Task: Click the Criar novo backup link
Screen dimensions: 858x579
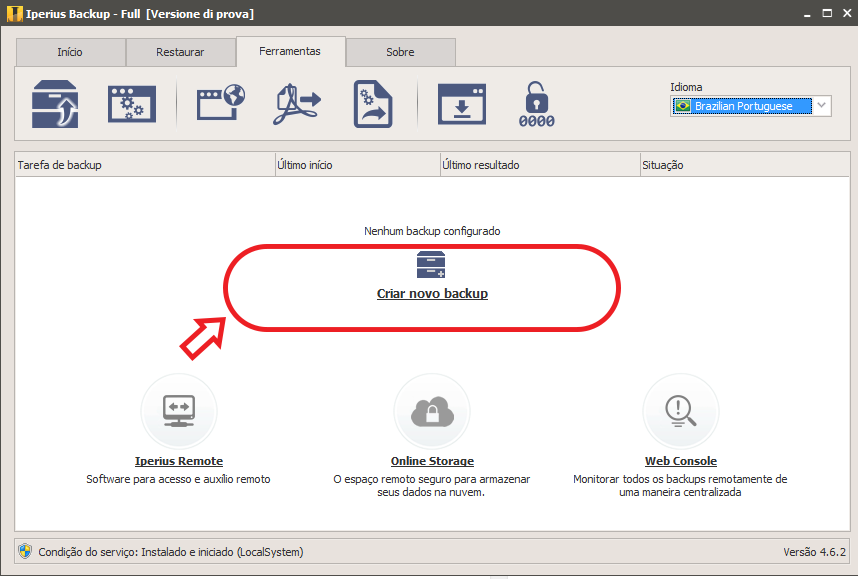Action: tap(432, 293)
